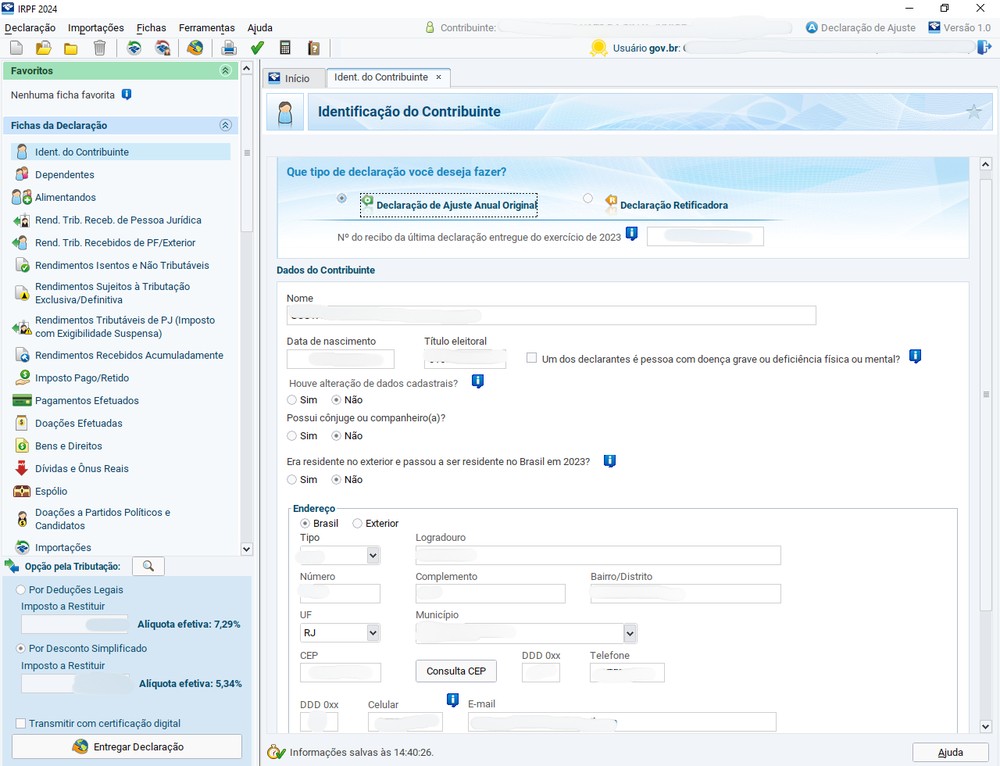Collapse the Favoritos panel
Viewport: 1000px width, 766px height.
point(225,71)
